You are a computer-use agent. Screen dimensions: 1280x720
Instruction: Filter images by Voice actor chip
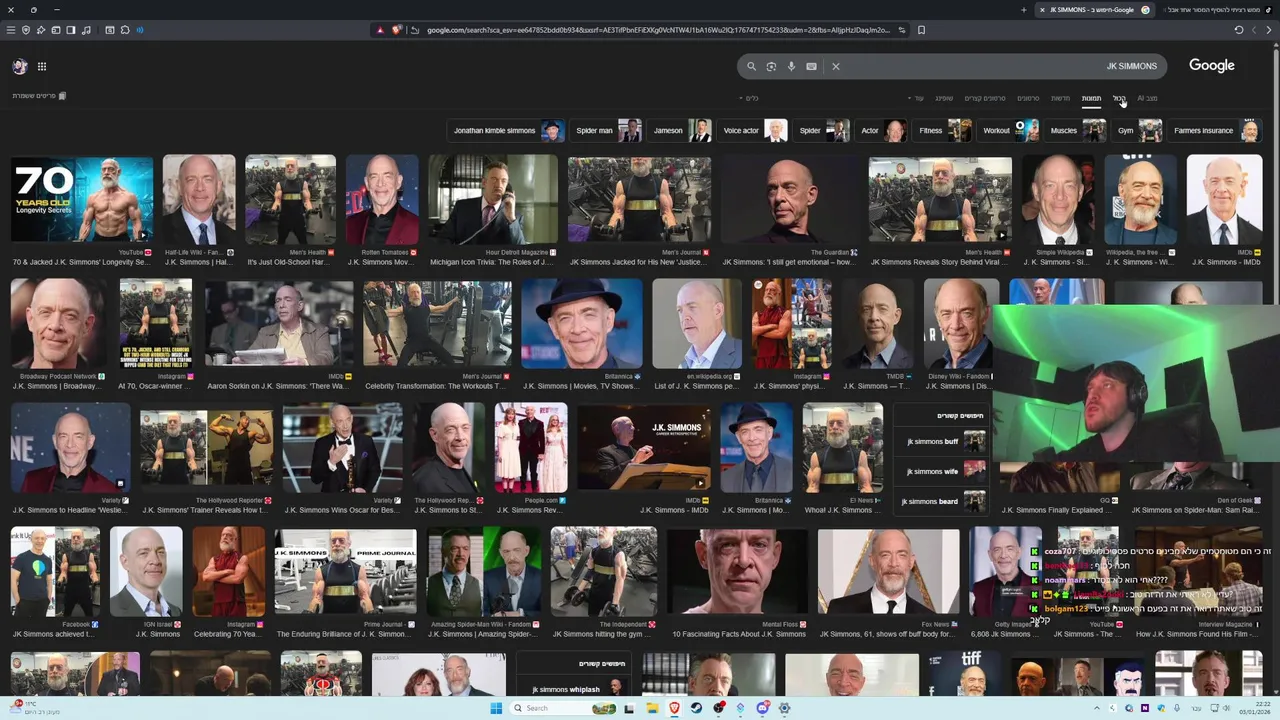click(x=752, y=130)
